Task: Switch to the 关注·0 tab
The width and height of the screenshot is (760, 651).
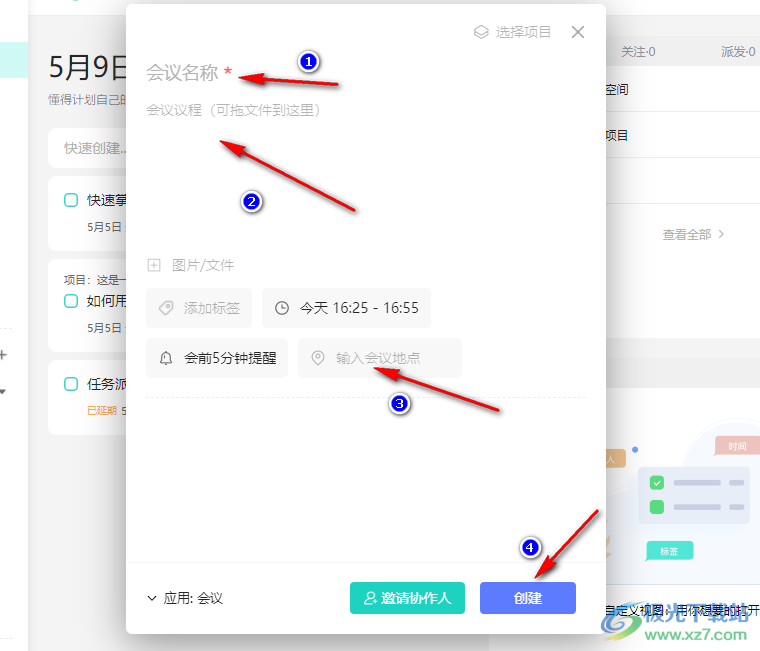Action: pos(637,52)
